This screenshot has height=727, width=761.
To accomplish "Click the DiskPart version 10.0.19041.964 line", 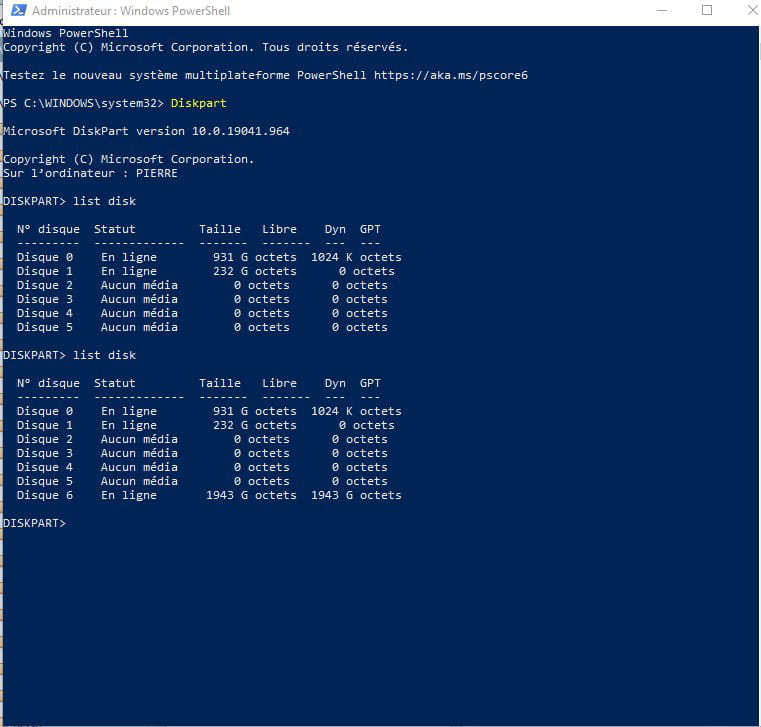I will point(146,131).
